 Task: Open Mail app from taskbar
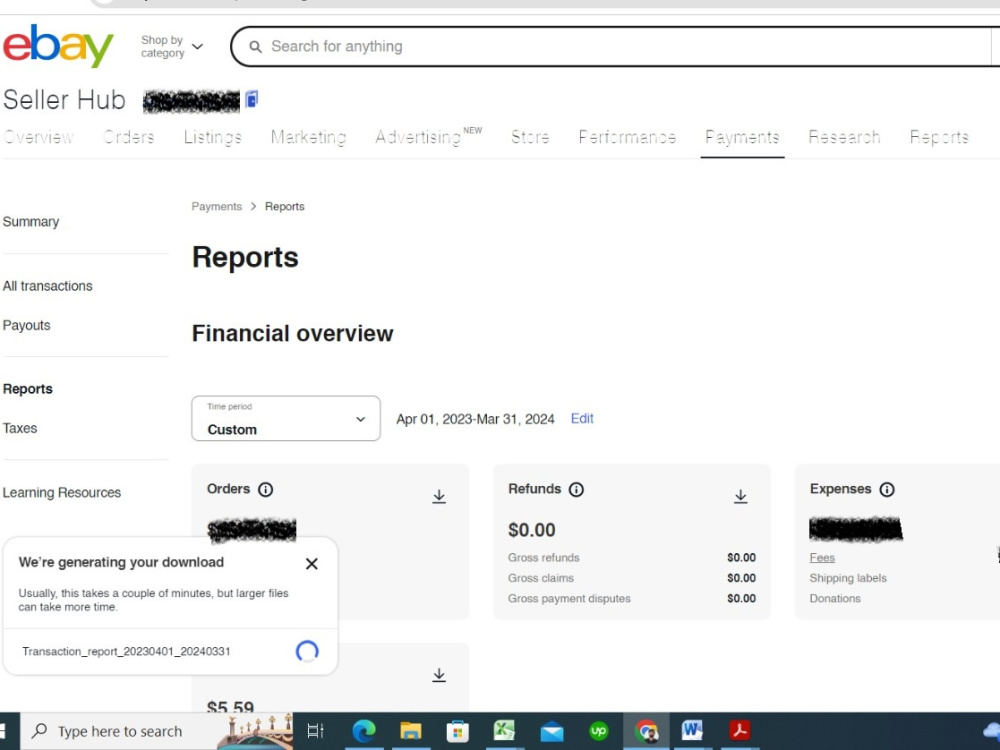point(552,732)
